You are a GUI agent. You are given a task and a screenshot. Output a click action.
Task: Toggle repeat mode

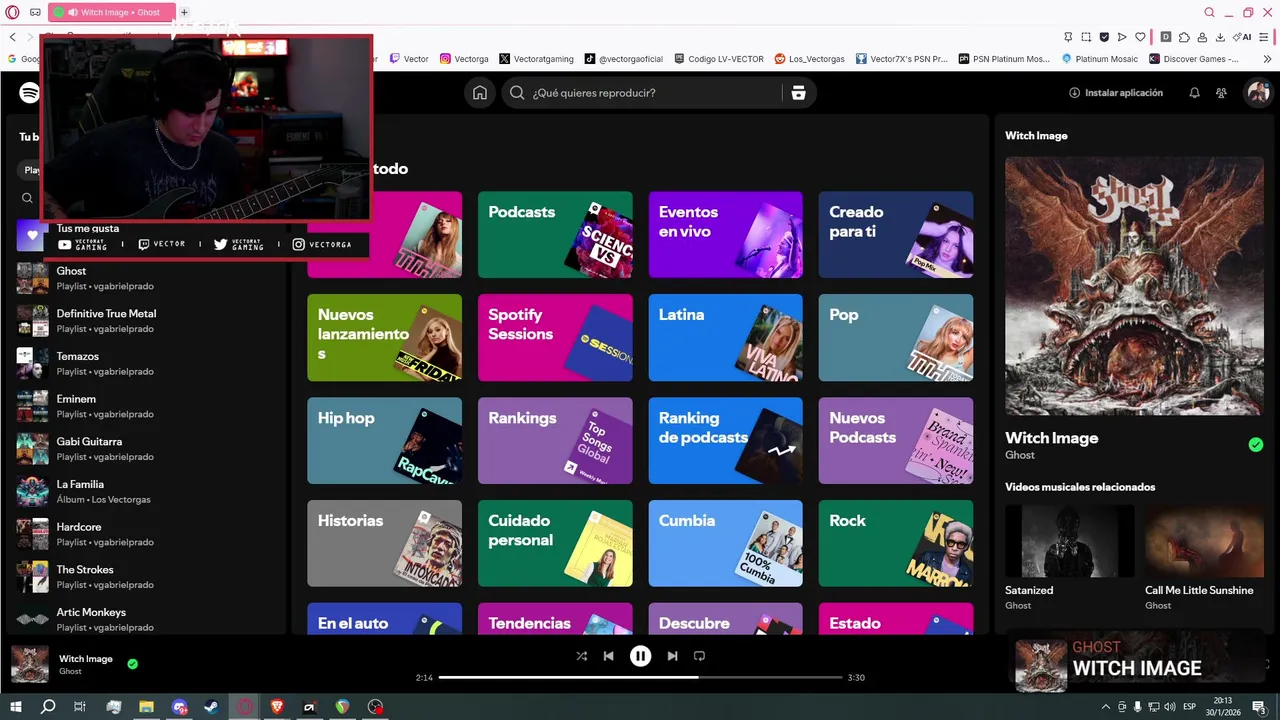[x=699, y=656]
